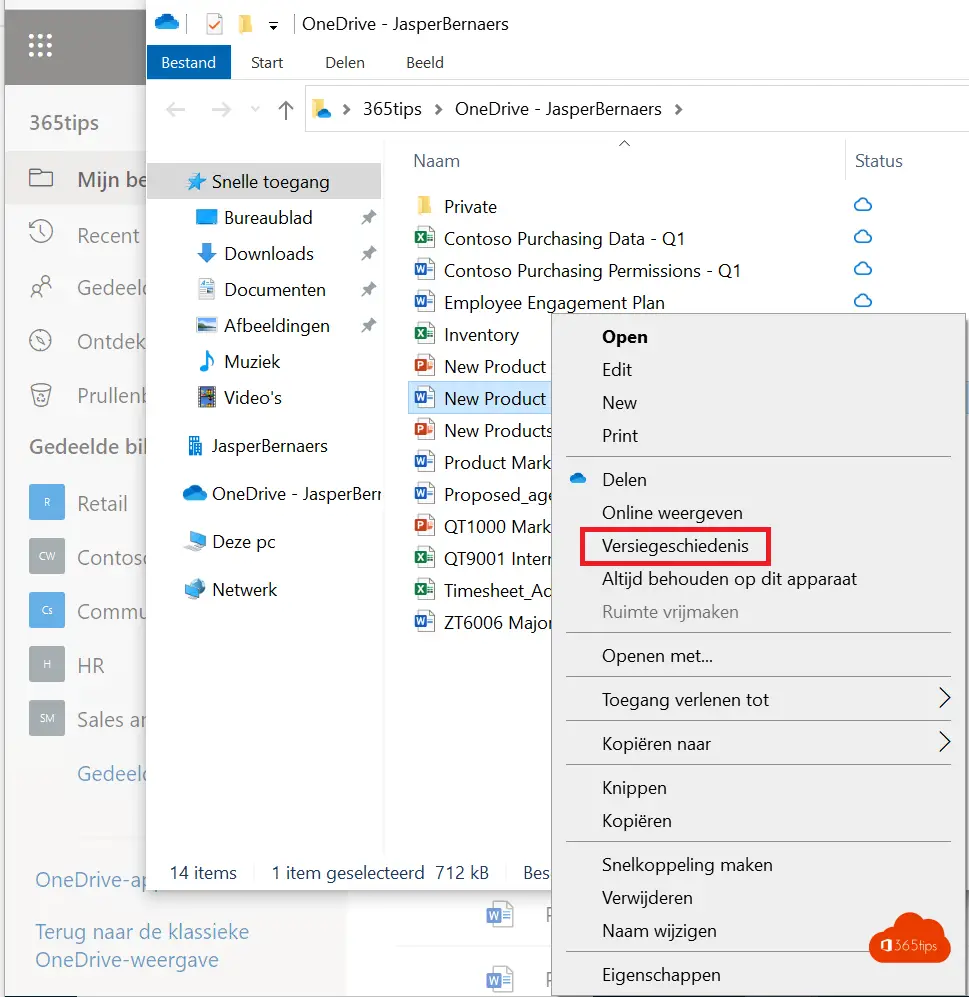The height and width of the screenshot is (997, 969).
Task: Open Video's in the navigation pane
Action: coord(252,397)
